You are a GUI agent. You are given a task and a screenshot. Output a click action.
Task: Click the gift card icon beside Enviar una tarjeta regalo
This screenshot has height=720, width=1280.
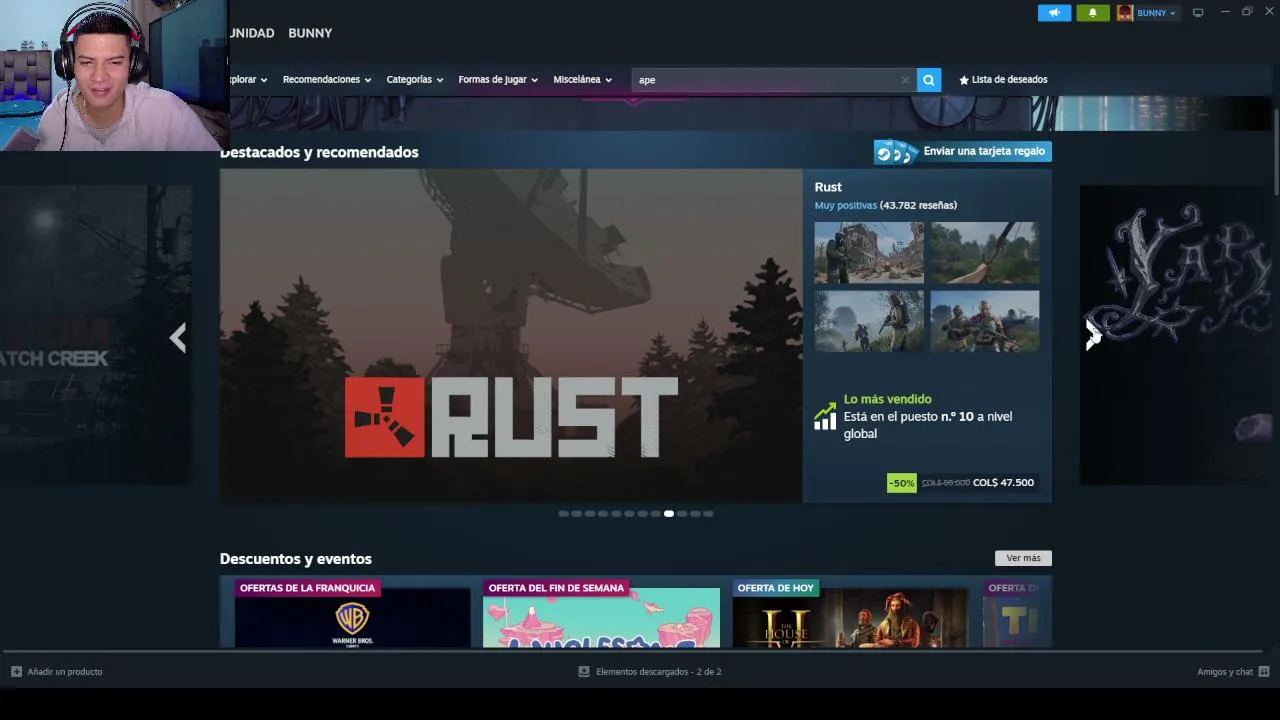[895, 152]
